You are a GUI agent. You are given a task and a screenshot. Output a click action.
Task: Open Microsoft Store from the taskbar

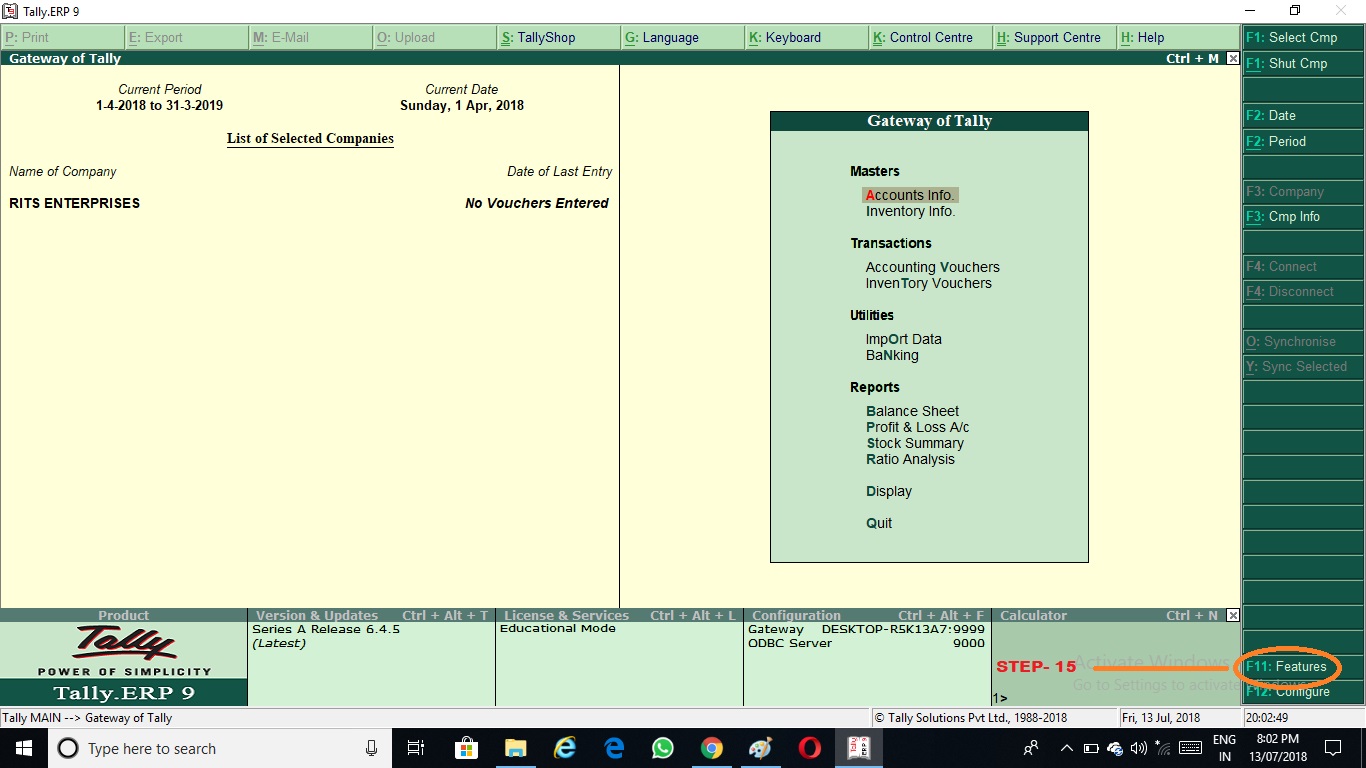pyautogui.click(x=466, y=748)
